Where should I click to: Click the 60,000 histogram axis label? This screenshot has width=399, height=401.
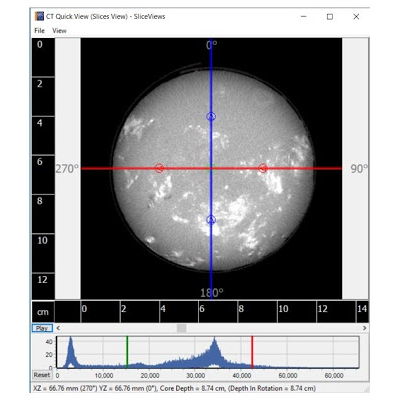(334, 376)
